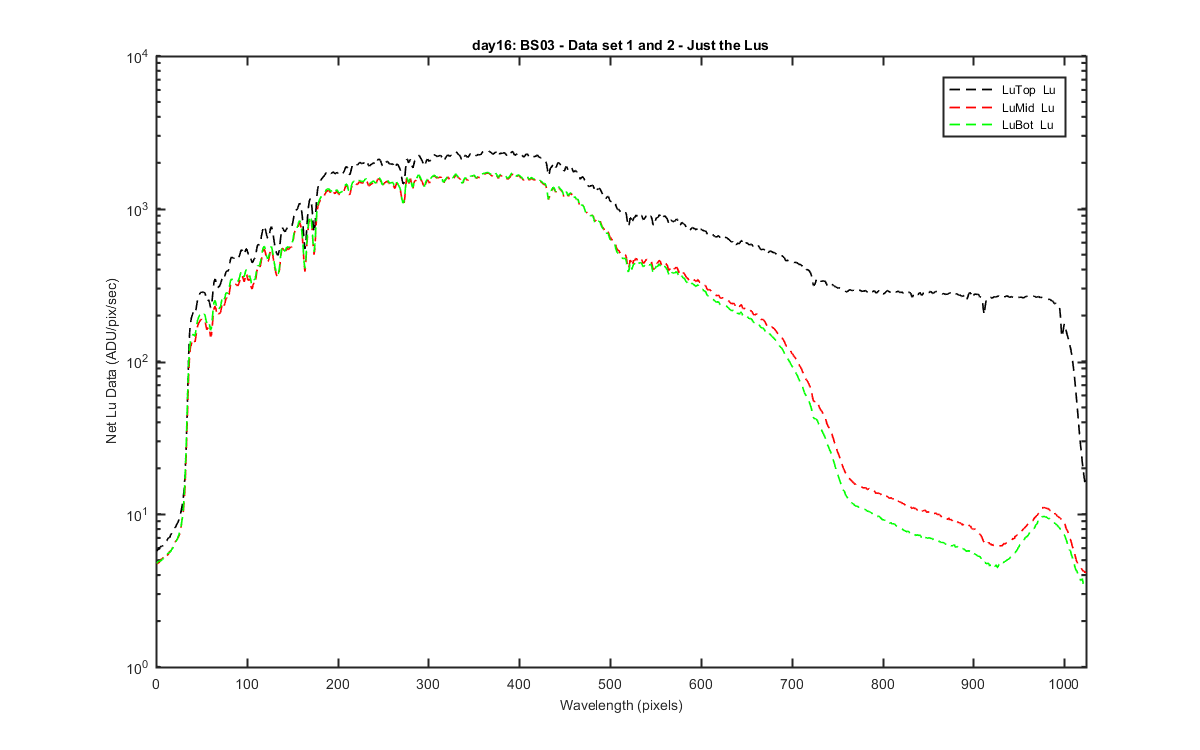This screenshot has height=750, width=1200.
Task: Select the LuBot Lu legend entry
Action: click(x=1003, y=125)
